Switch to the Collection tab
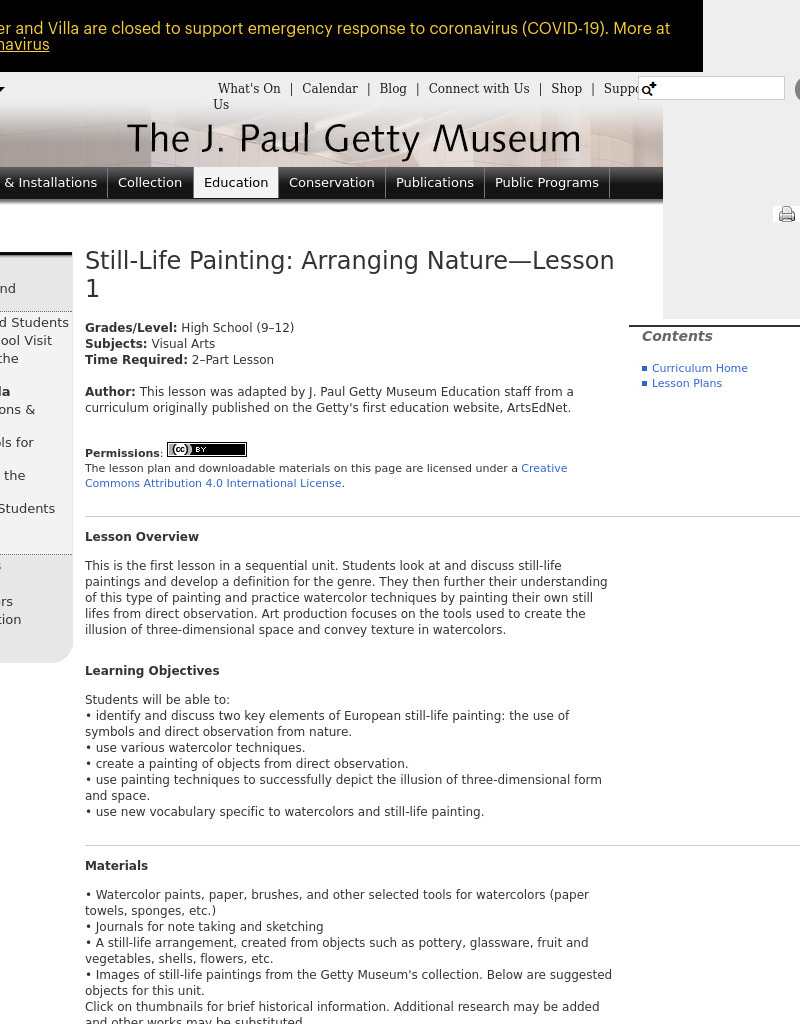 point(150,182)
